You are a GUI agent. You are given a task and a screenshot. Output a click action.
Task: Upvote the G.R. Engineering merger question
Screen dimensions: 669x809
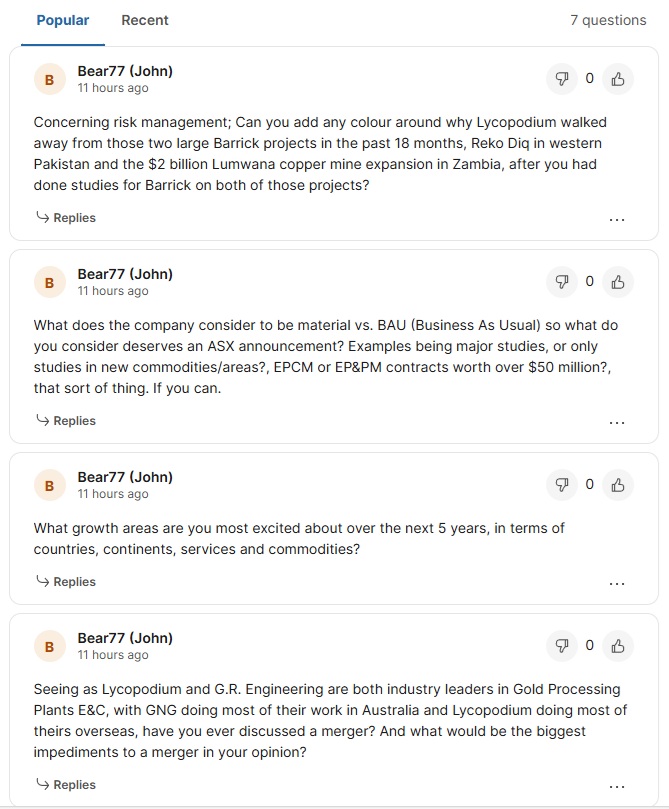coord(618,646)
